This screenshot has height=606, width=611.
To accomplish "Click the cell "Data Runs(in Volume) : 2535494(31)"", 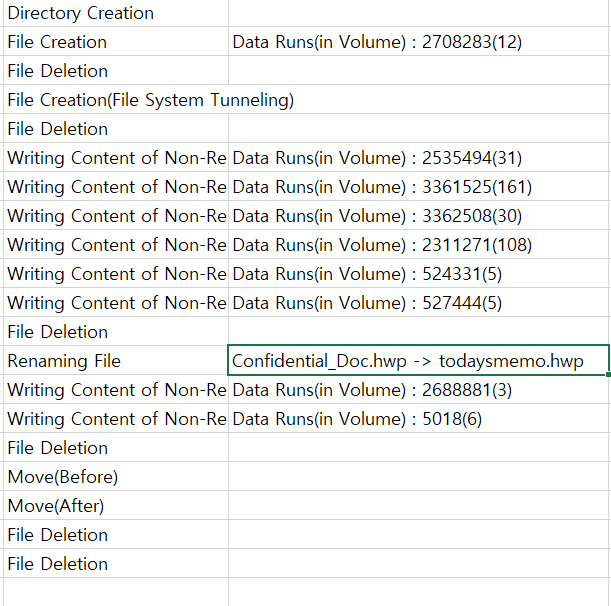I will [419, 157].
